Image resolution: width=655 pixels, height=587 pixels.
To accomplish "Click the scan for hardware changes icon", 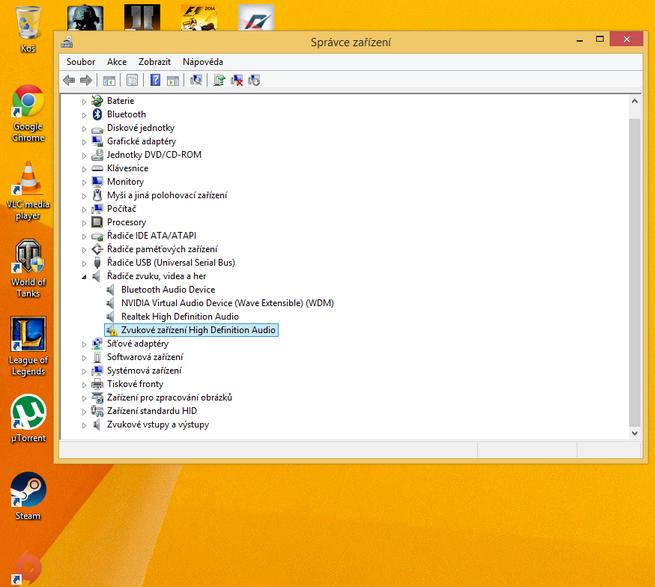I will (196, 80).
